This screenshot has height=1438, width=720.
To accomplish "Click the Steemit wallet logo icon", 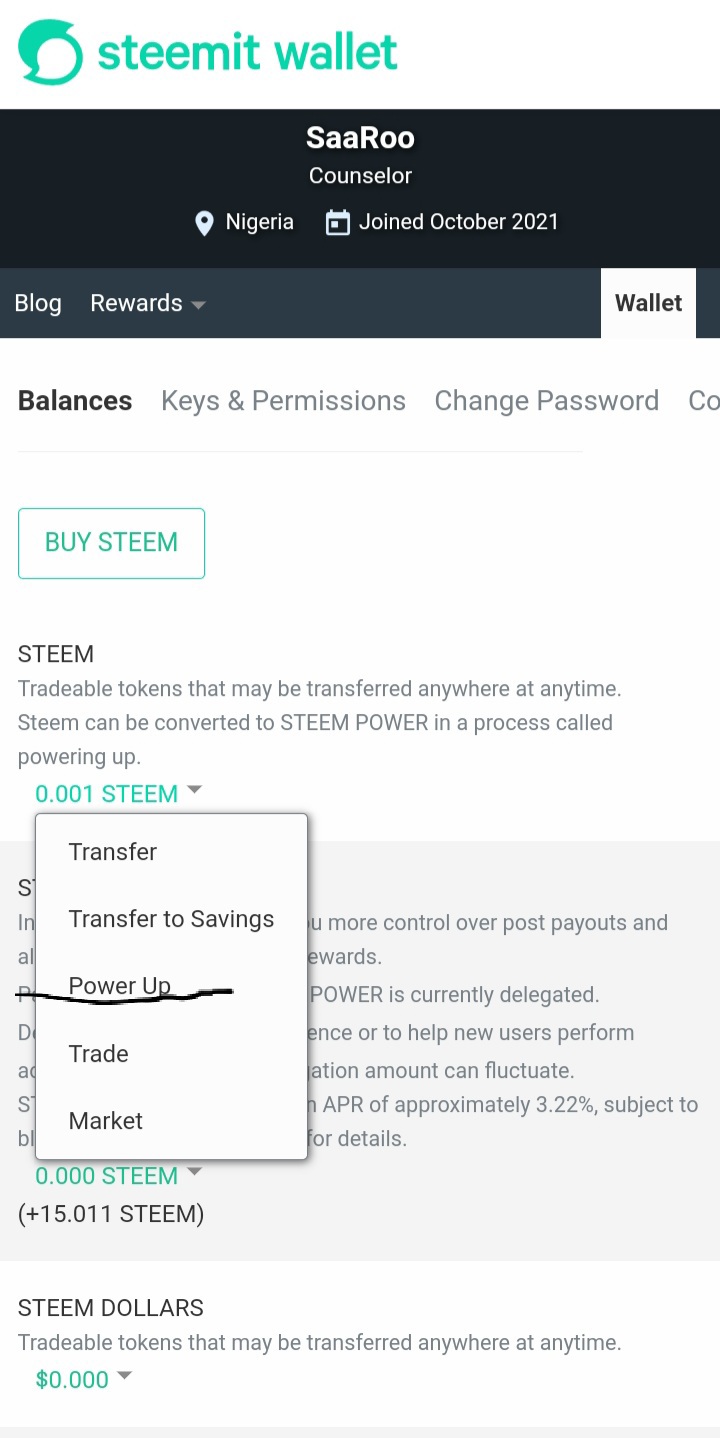I will tap(50, 53).
